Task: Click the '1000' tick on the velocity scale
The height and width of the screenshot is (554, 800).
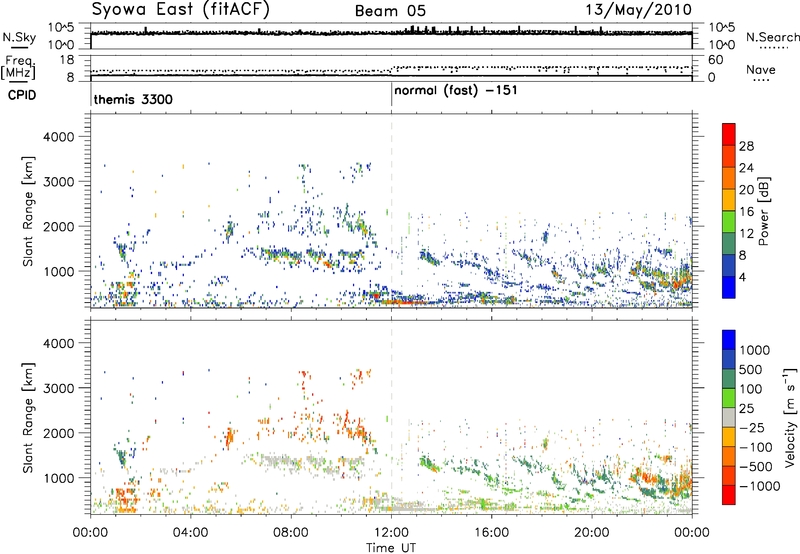Action: pos(755,350)
